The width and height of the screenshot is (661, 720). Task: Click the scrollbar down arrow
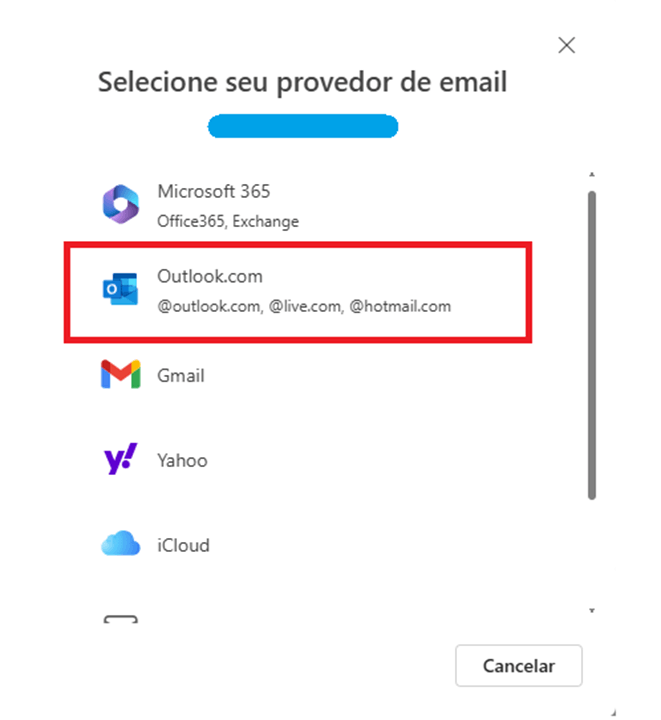592,610
